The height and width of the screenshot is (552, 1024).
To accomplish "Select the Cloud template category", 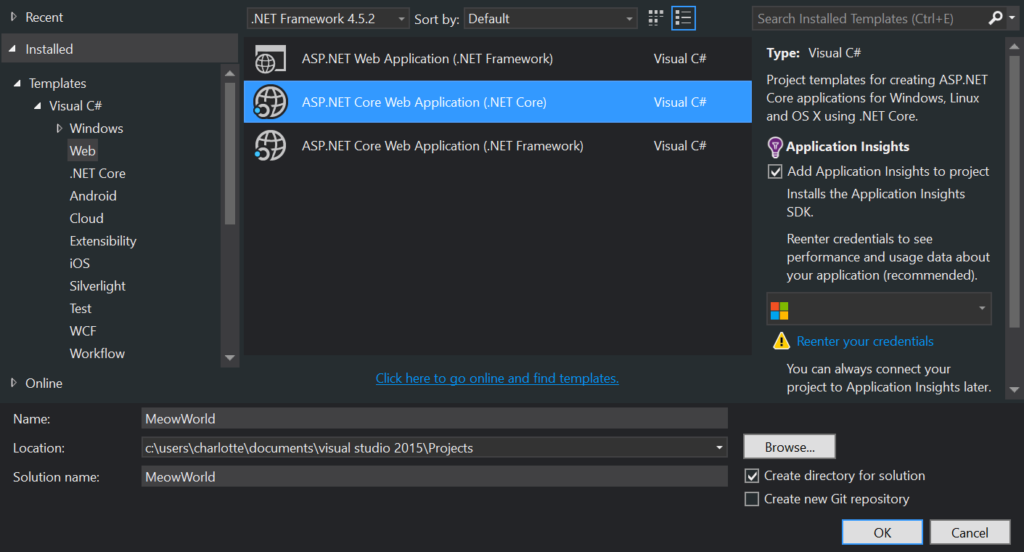I will [86, 218].
